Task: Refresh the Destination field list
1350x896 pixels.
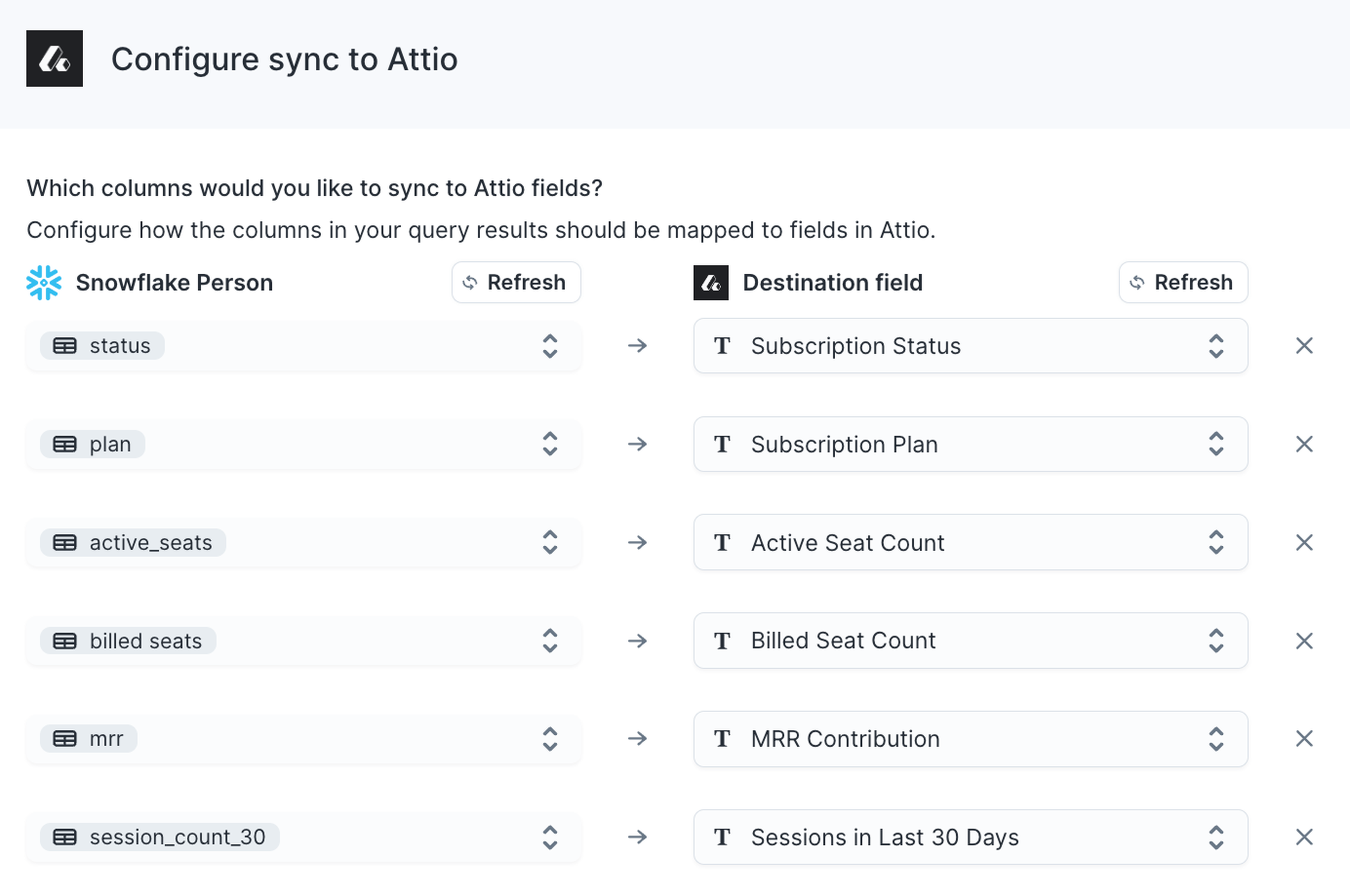Action: (x=1182, y=282)
